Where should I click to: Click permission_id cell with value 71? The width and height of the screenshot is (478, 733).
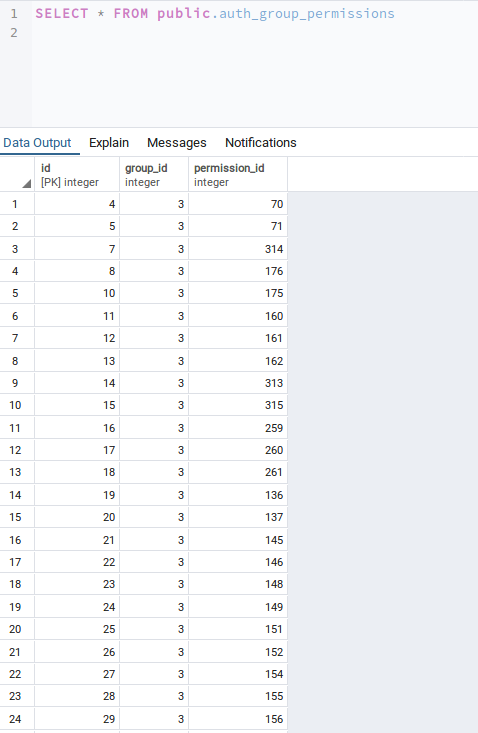(x=238, y=226)
